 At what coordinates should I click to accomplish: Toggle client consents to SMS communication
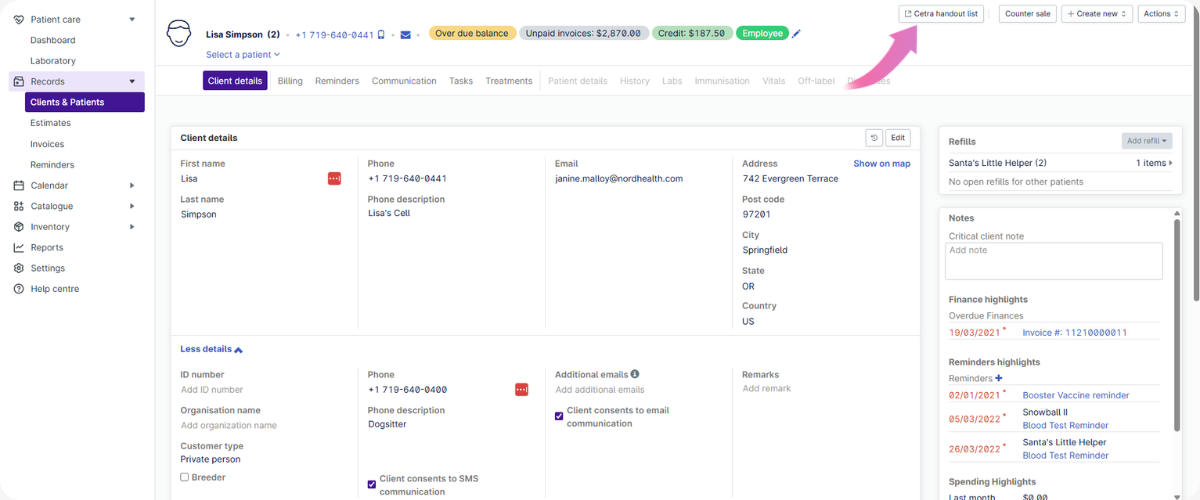[372, 484]
